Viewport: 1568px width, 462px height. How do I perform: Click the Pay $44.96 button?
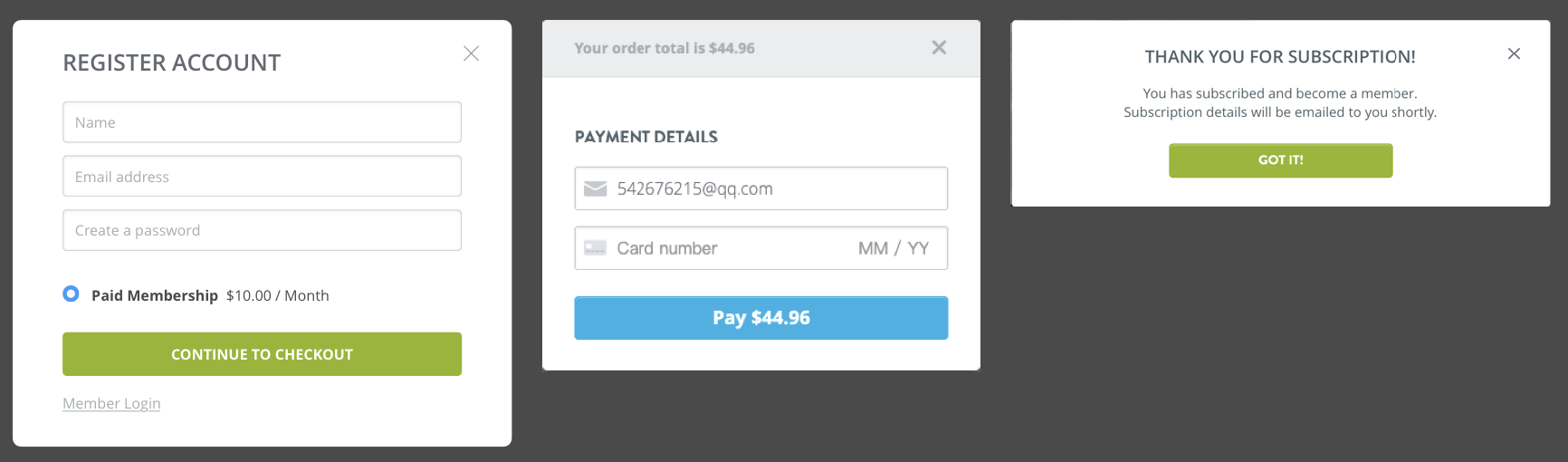point(761,318)
